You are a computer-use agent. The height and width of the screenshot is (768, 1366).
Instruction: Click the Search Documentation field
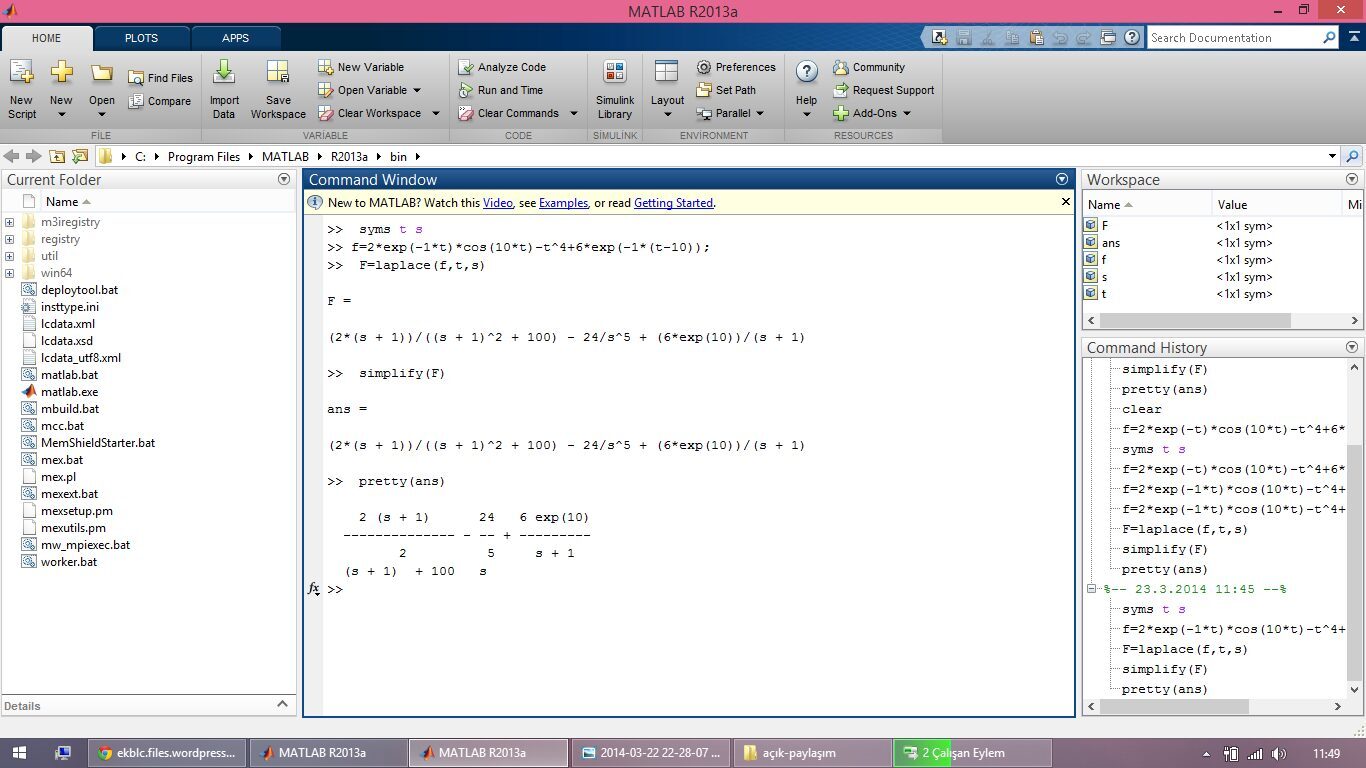point(1233,38)
